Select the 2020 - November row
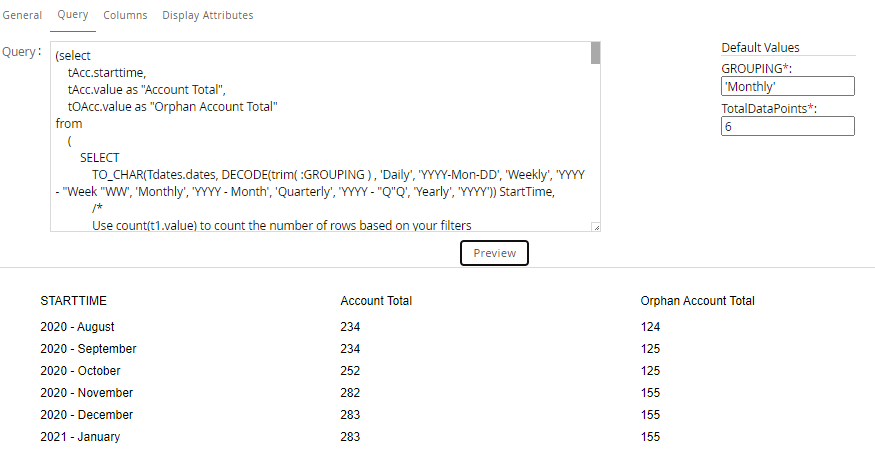This screenshot has height=459, width=875. (86, 393)
